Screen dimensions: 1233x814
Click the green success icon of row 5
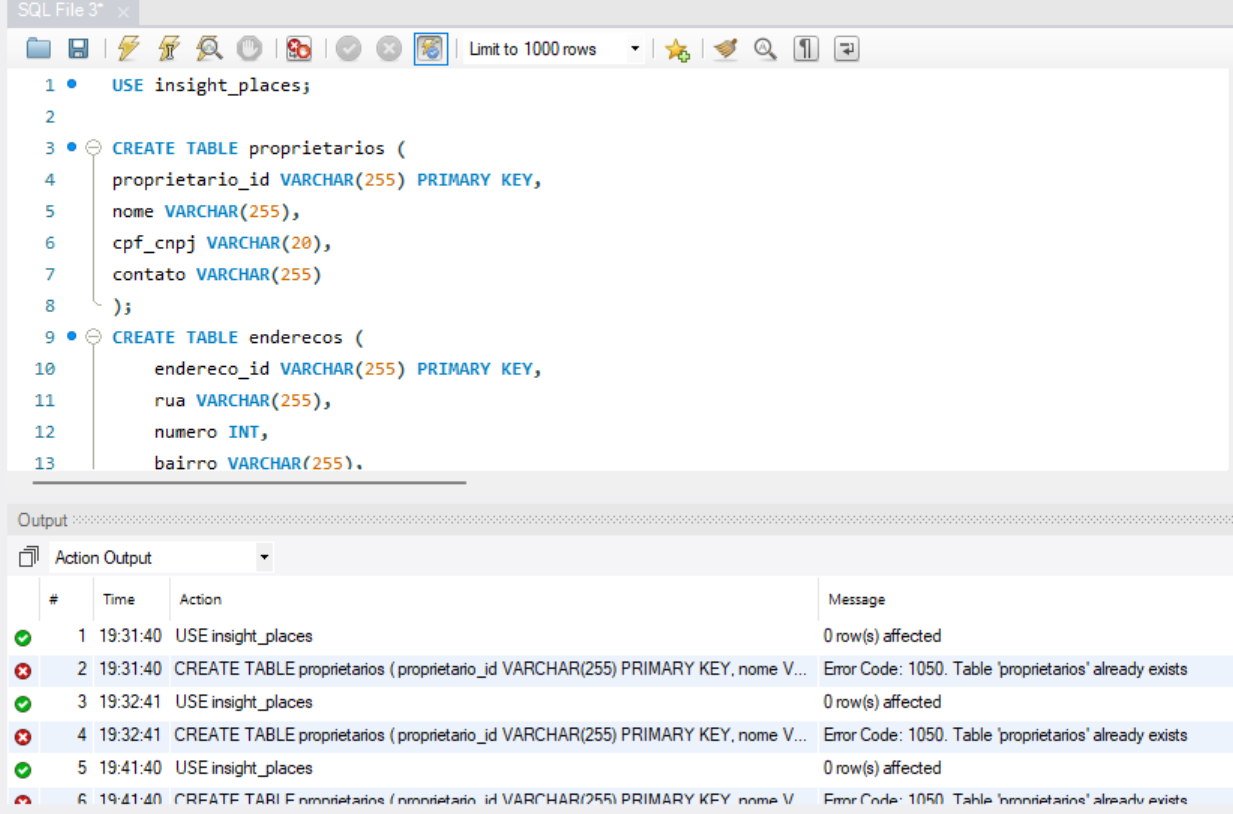[x=23, y=769]
